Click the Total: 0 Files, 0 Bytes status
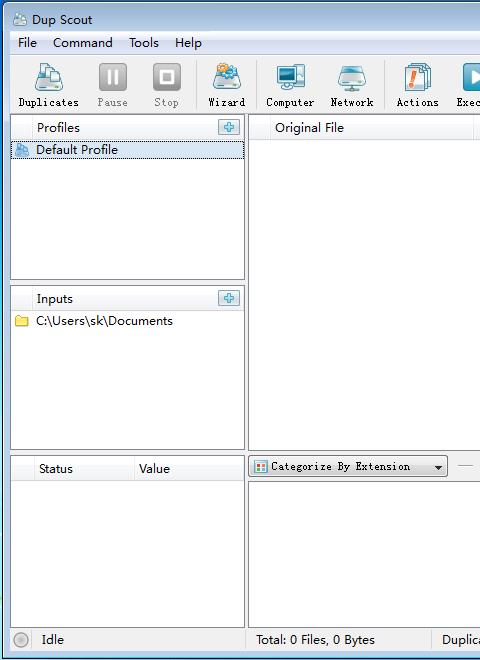480x660 pixels. (x=315, y=640)
